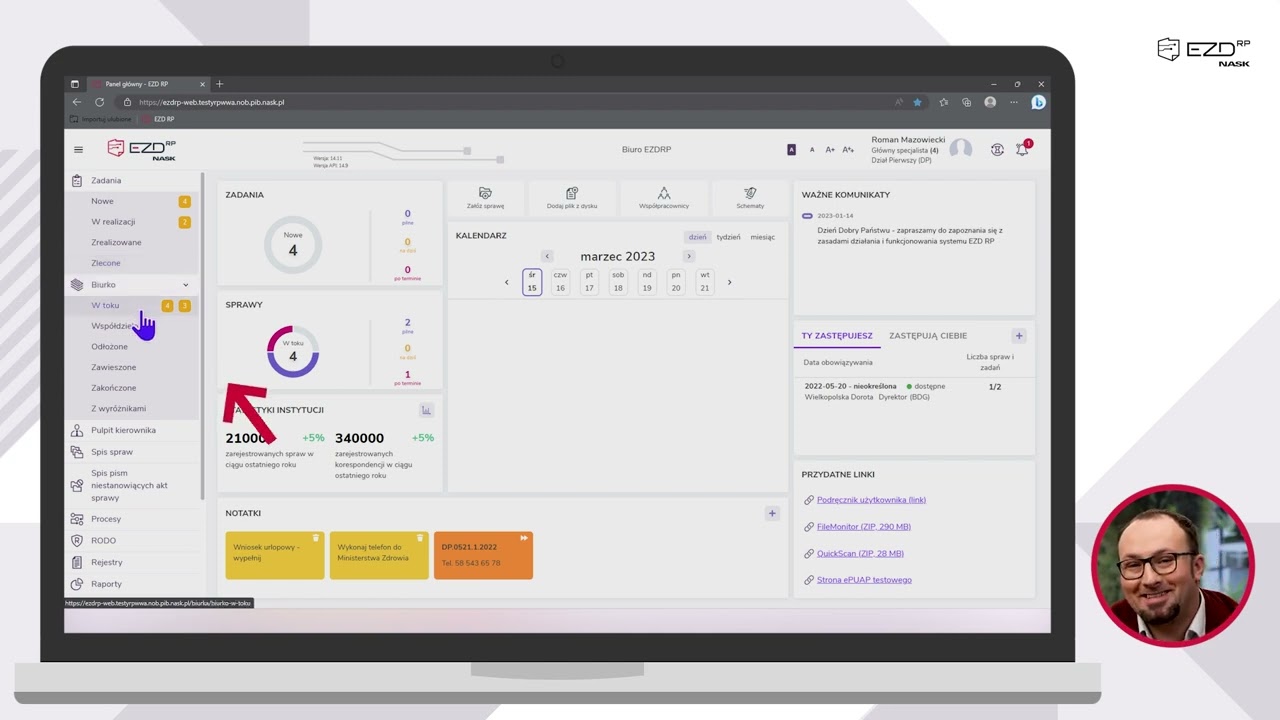Click the Biurko stack icon in sidebar
1280x720 pixels.
77,284
